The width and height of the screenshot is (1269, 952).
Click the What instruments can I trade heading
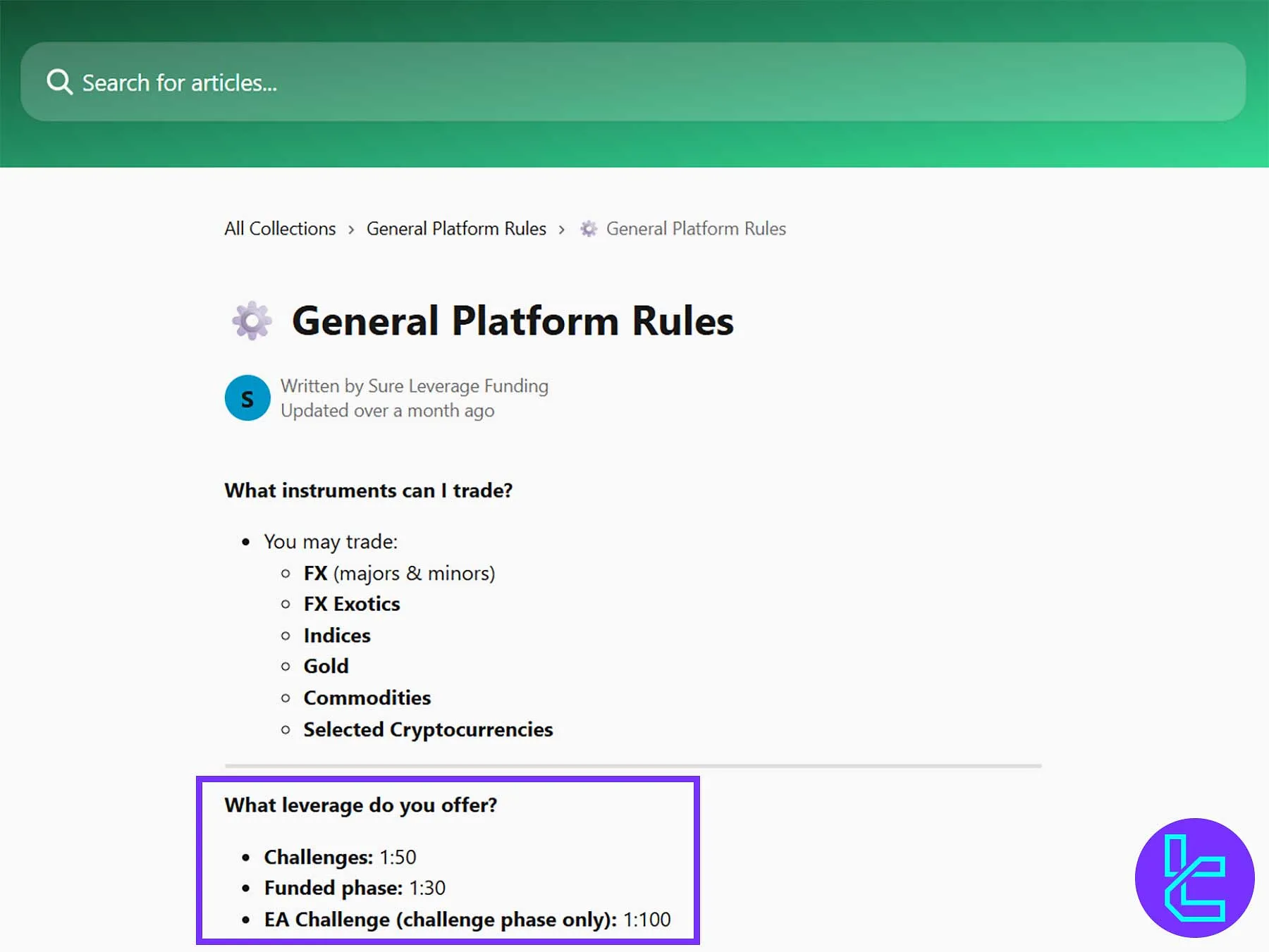tap(368, 490)
